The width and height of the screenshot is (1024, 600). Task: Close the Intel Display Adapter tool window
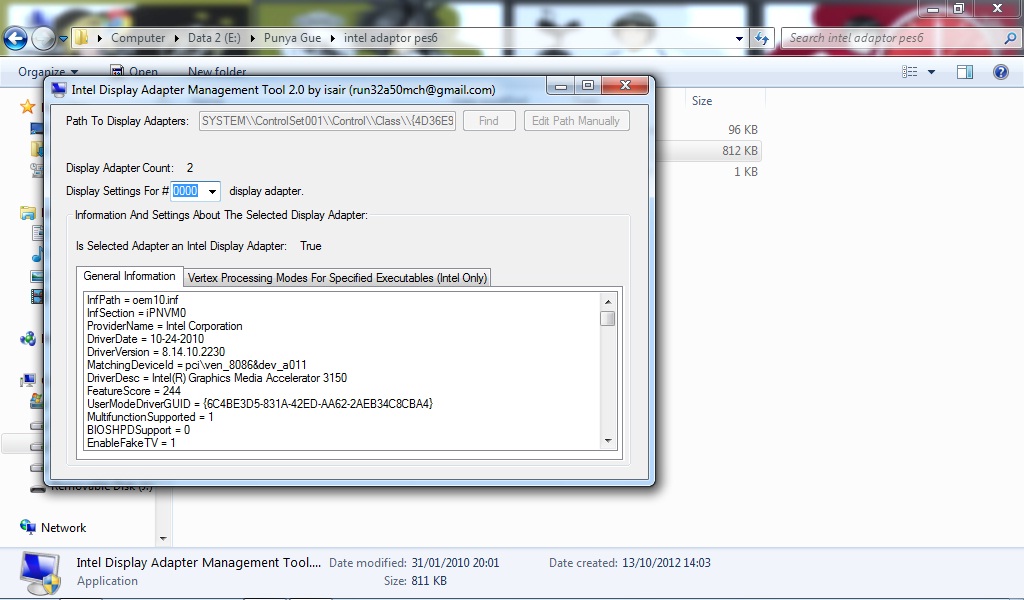click(625, 86)
